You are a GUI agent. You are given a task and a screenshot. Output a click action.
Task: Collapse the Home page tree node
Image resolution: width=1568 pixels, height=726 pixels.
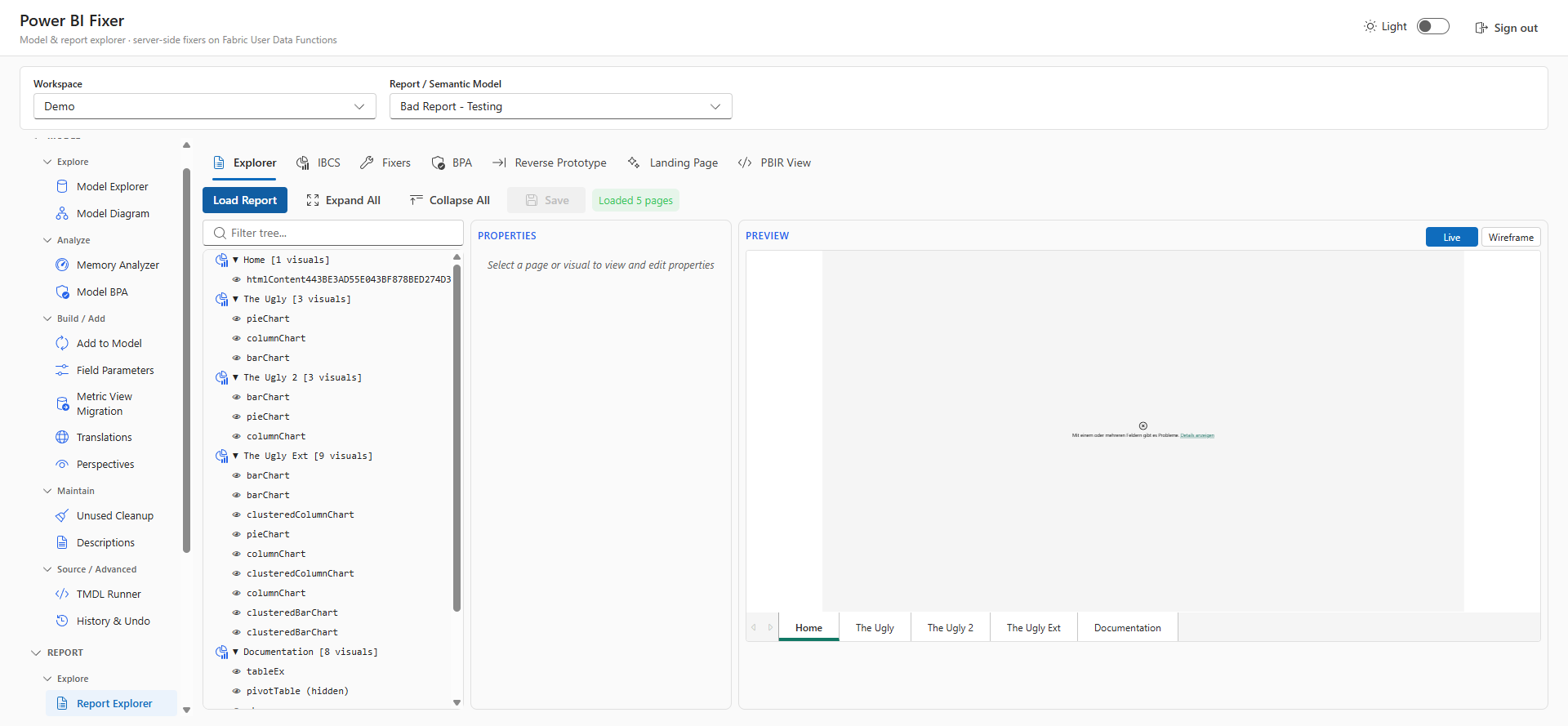pyautogui.click(x=235, y=260)
